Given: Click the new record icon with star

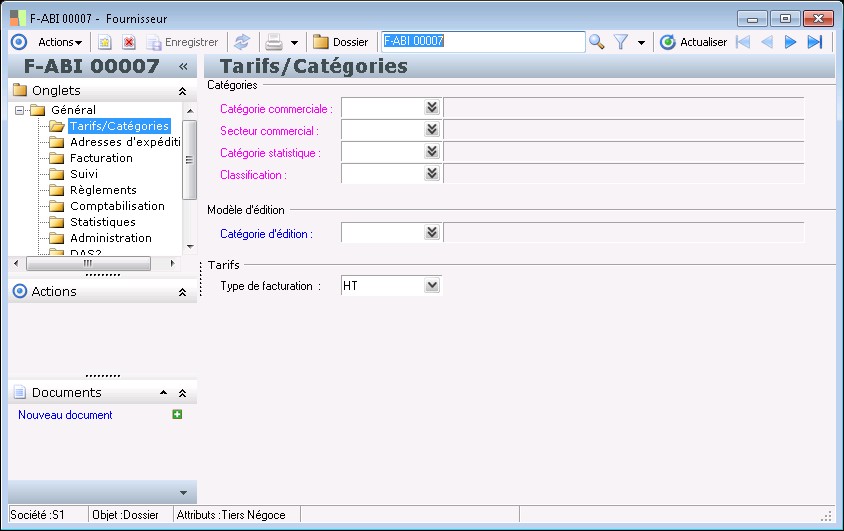Looking at the screenshot, I should click(104, 42).
